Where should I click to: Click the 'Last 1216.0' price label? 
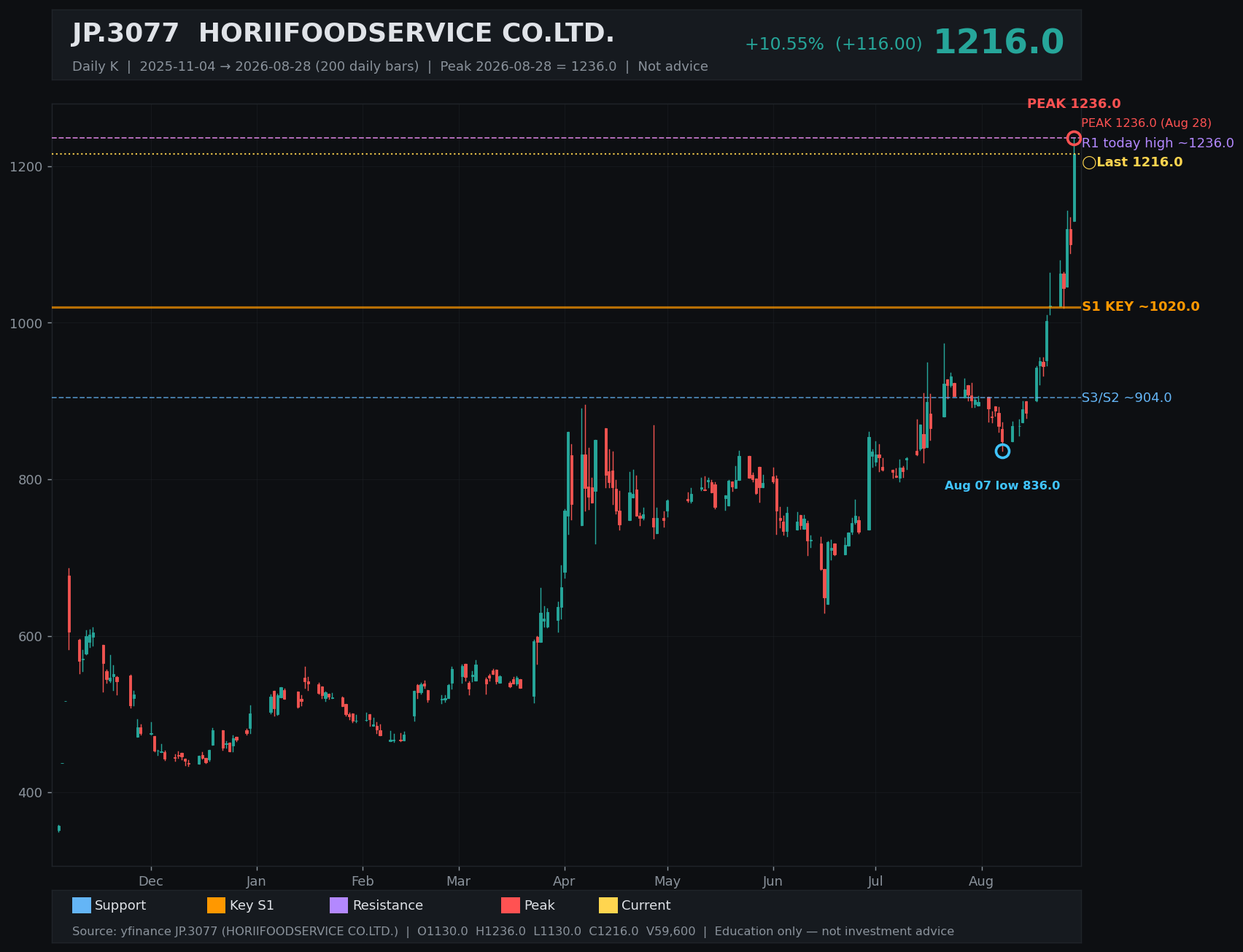[x=1139, y=162]
